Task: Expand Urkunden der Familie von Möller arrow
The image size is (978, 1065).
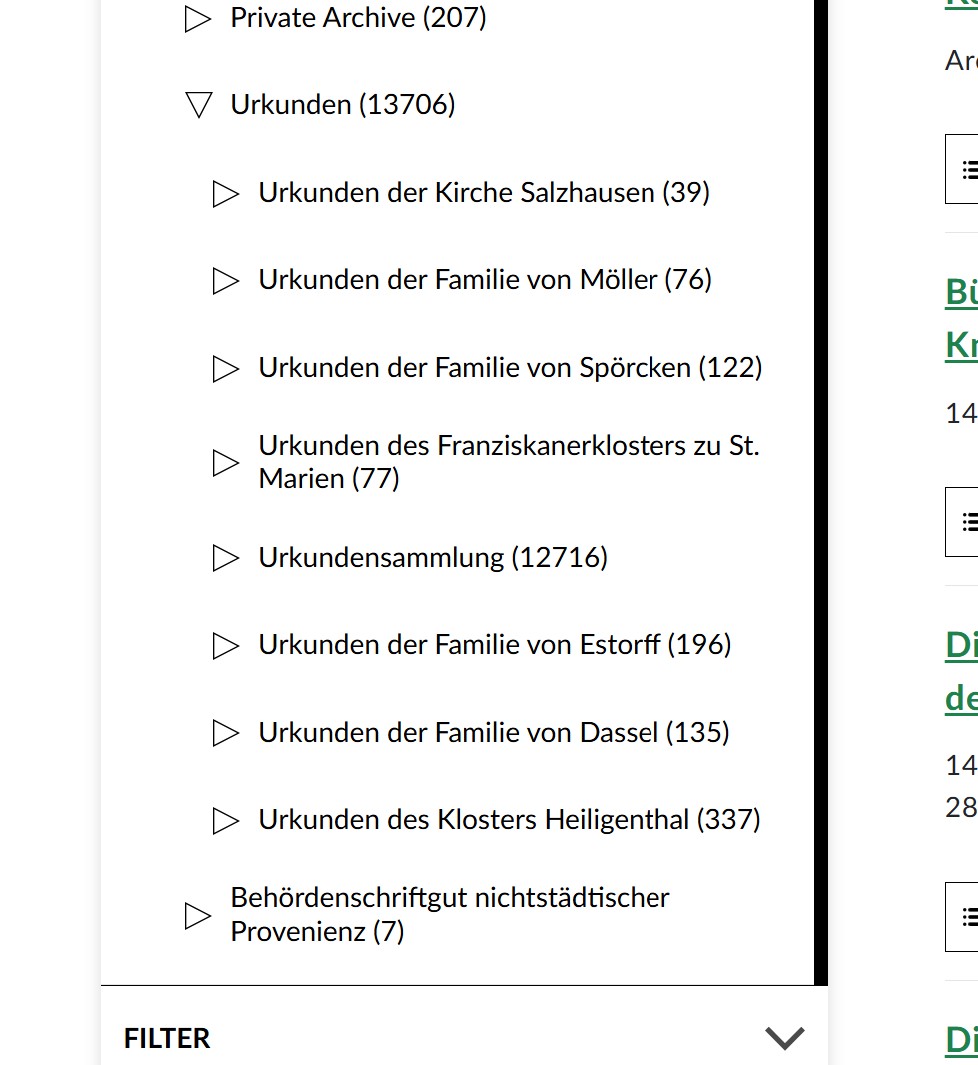Action: pyautogui.click(x=226, y=281)
